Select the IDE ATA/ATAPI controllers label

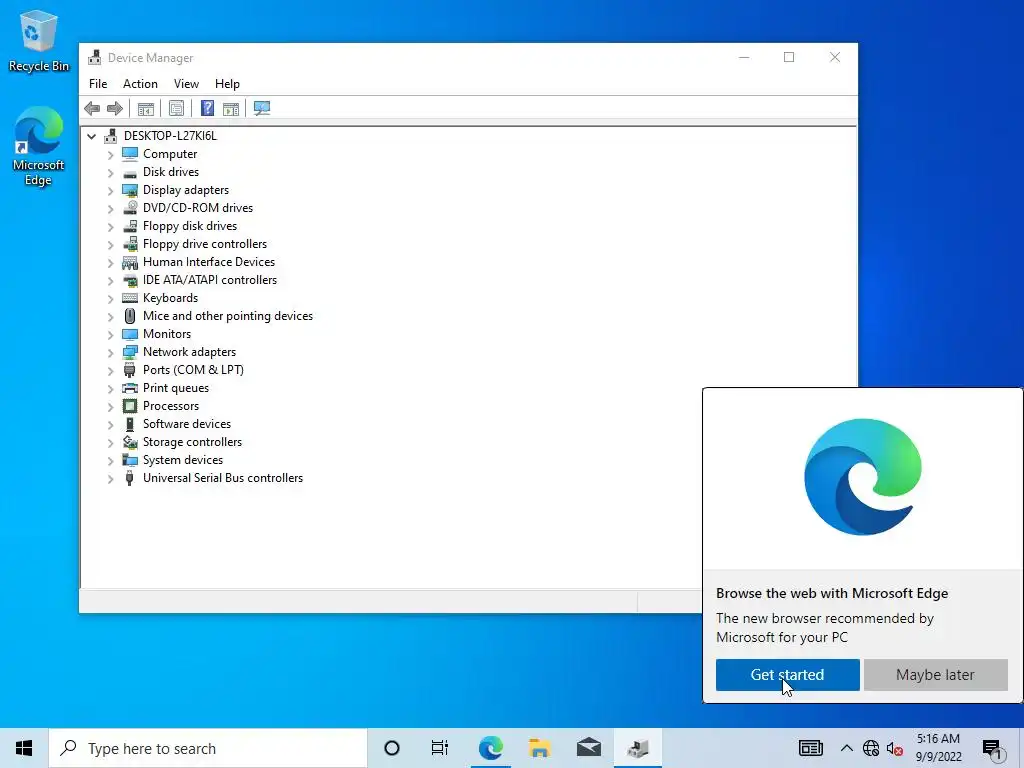pos(210,280)
